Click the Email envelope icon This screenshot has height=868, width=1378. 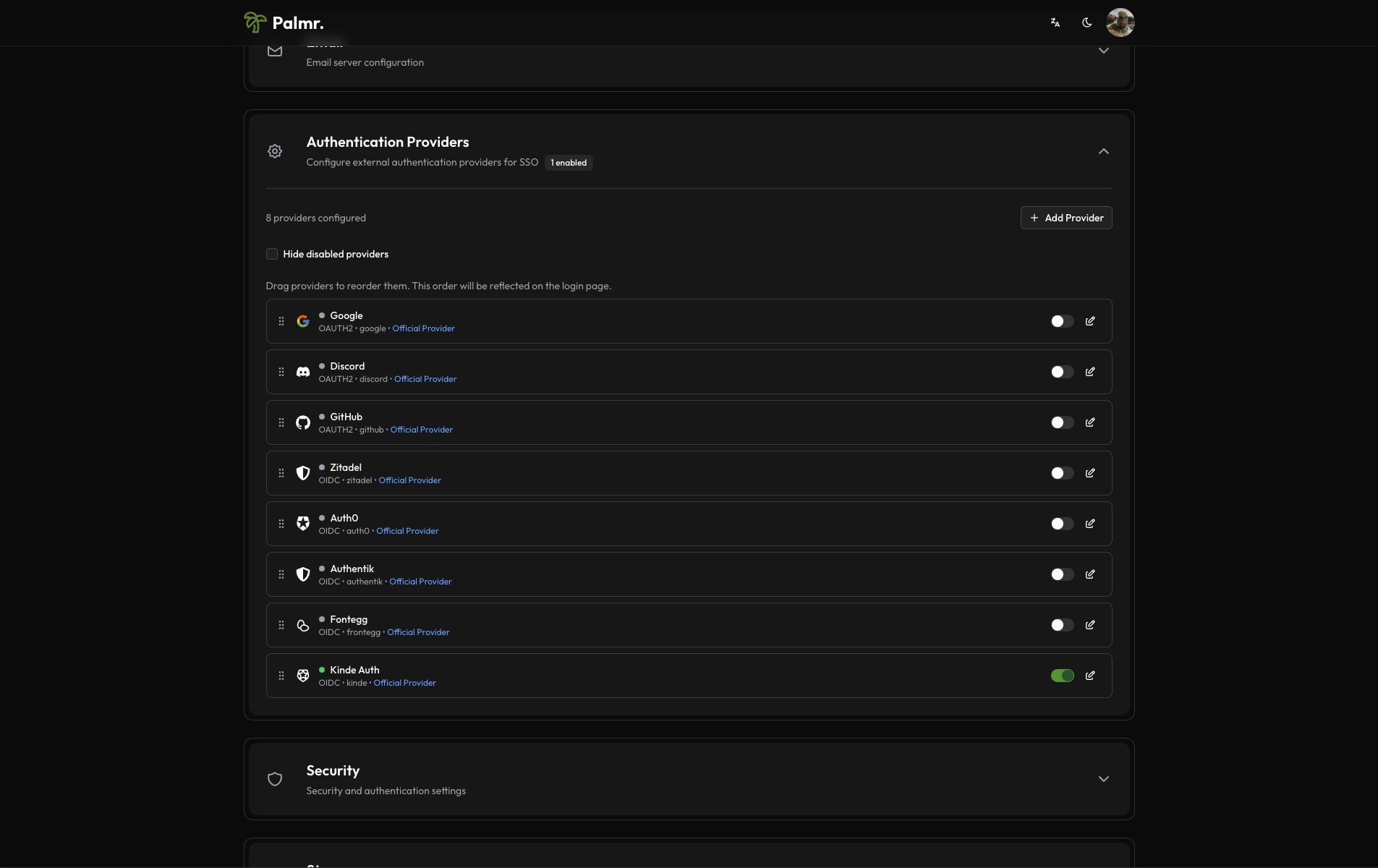pos(275,51)
